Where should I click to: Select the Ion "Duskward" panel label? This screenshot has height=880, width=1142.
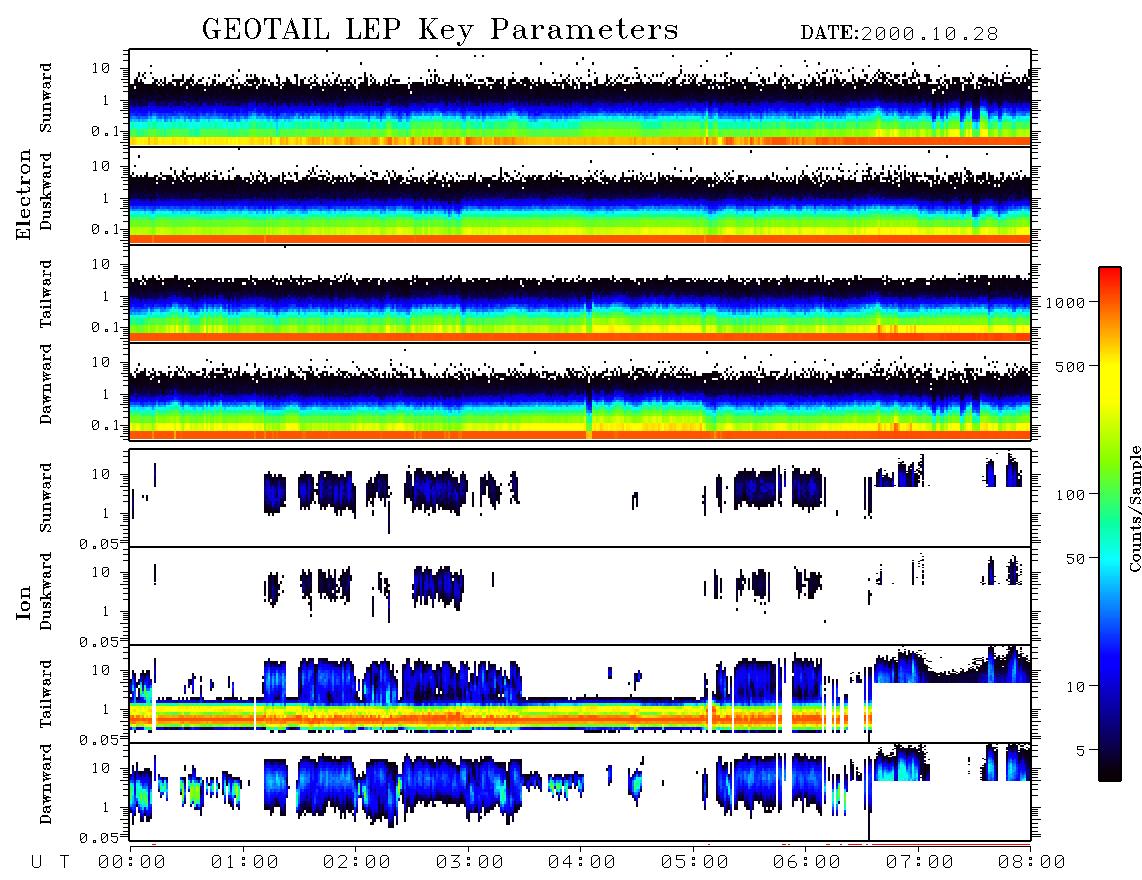(46, 592)
